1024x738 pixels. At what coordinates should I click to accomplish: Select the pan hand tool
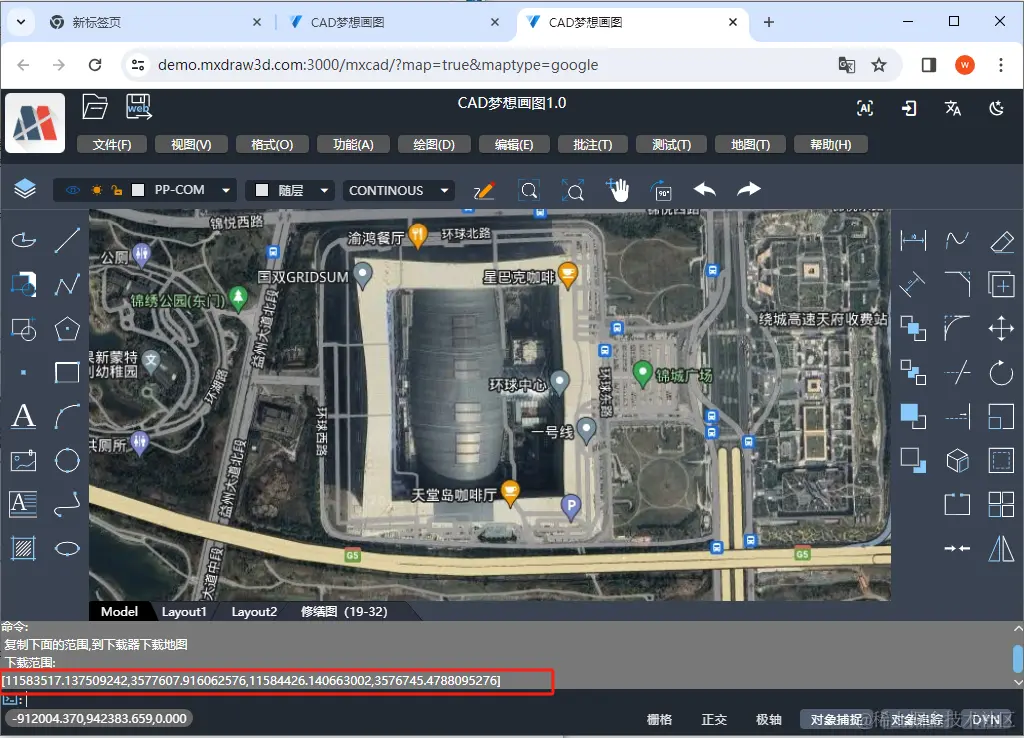617,190
